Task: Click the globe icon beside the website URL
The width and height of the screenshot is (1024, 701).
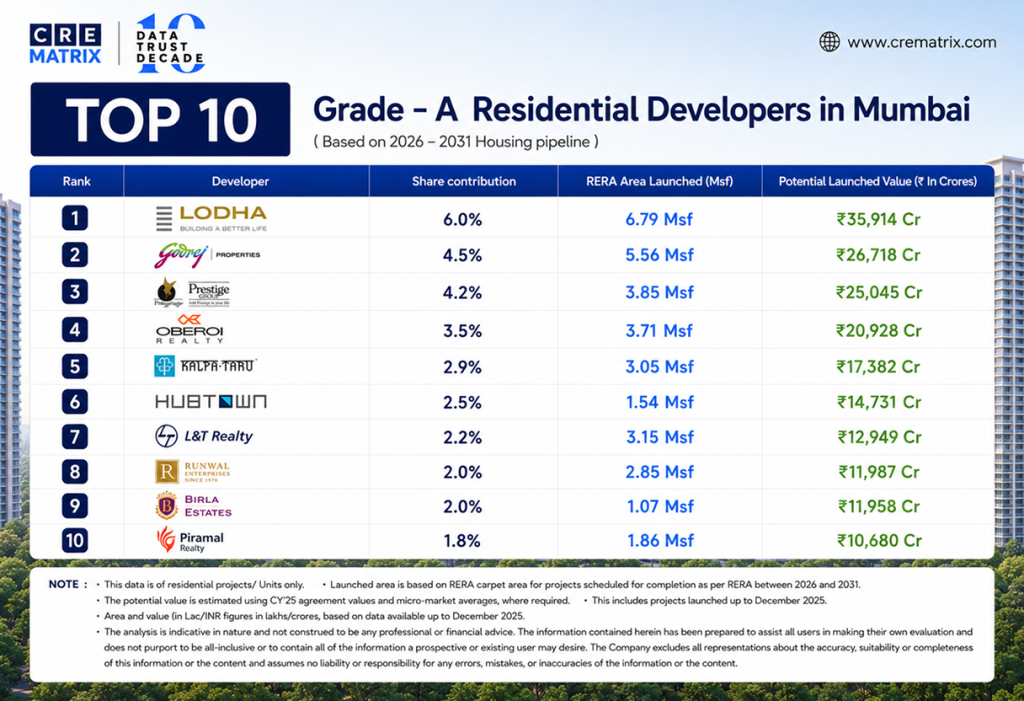Action: (829, 42)
